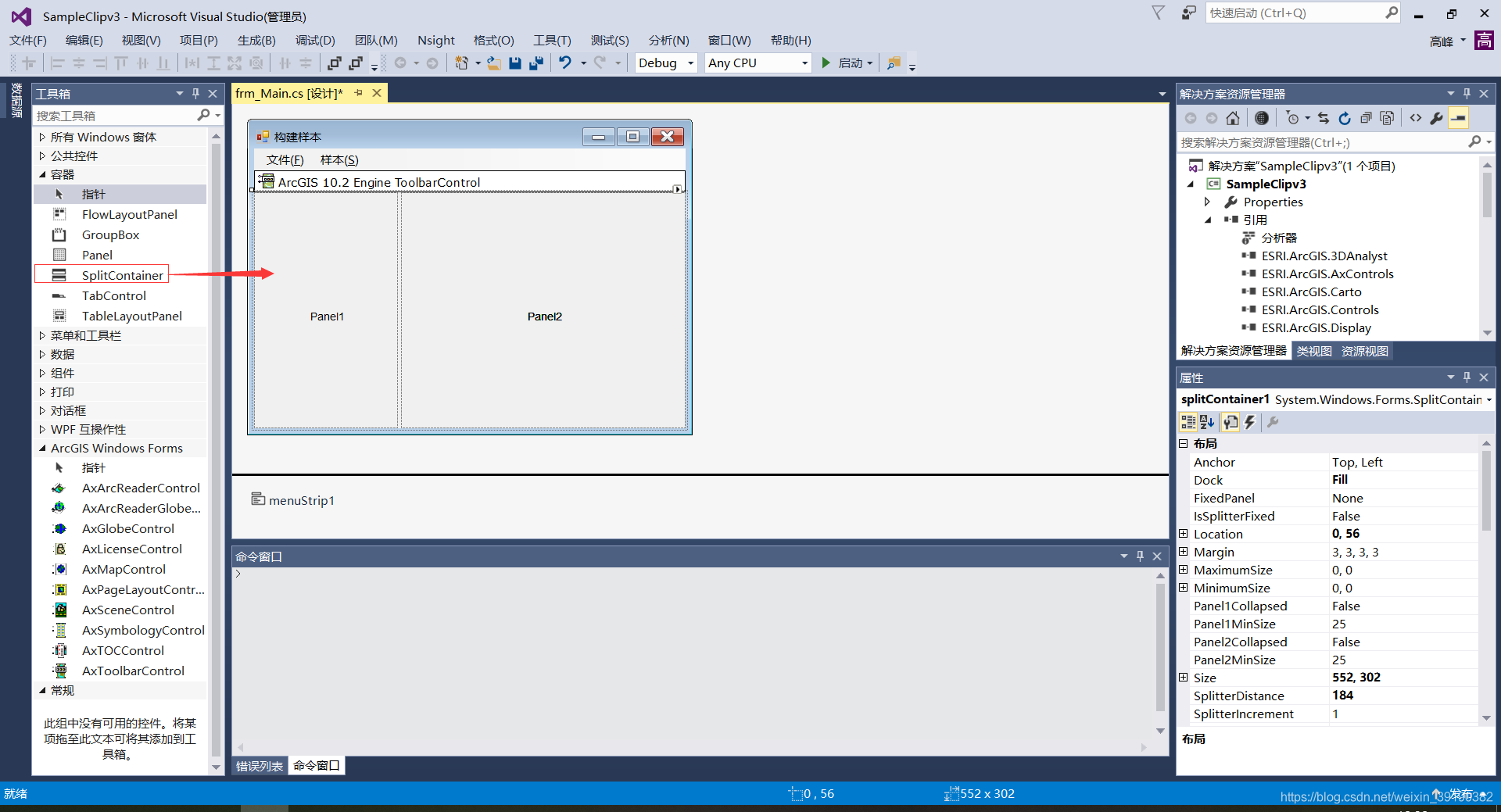
Task: Click Events lightning icon in Properties panel
Action: point(1250,422)
